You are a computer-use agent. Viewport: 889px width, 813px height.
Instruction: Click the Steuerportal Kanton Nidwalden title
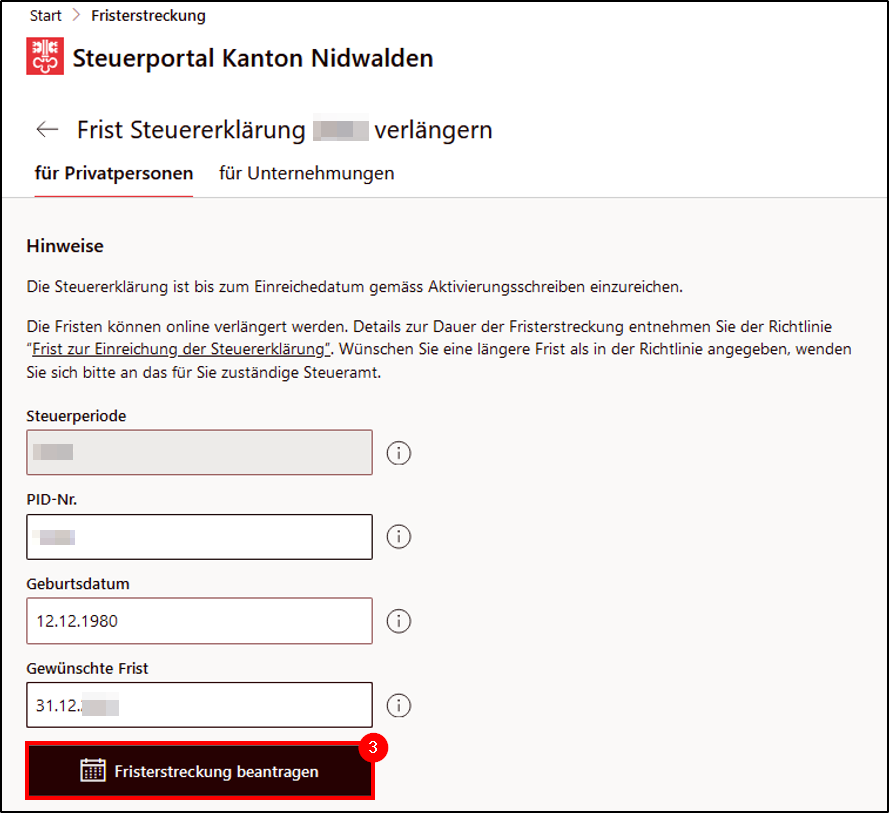[x=253, y=58]
